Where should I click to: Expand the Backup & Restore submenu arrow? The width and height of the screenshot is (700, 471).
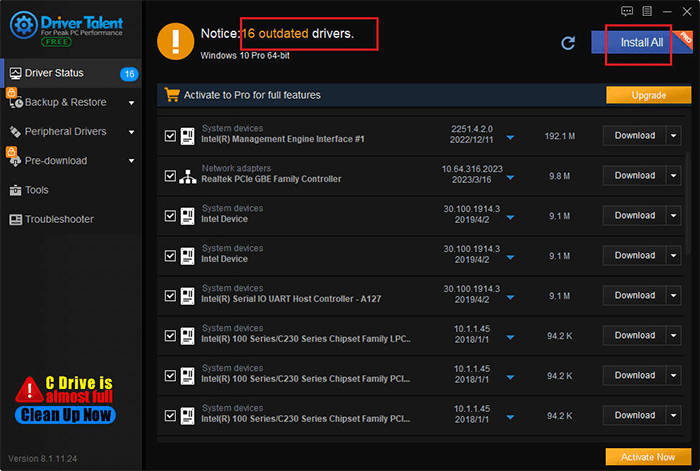[131, 103]
